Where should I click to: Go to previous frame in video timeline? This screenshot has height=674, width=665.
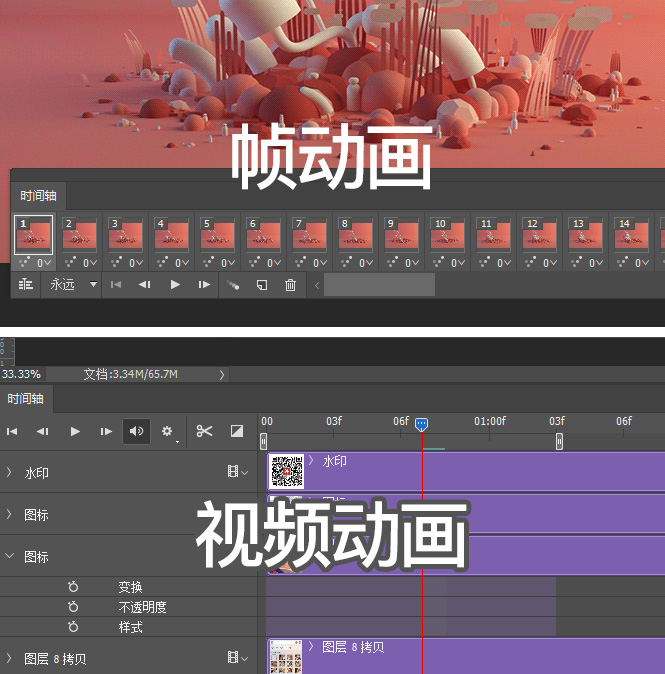[43, 431]
